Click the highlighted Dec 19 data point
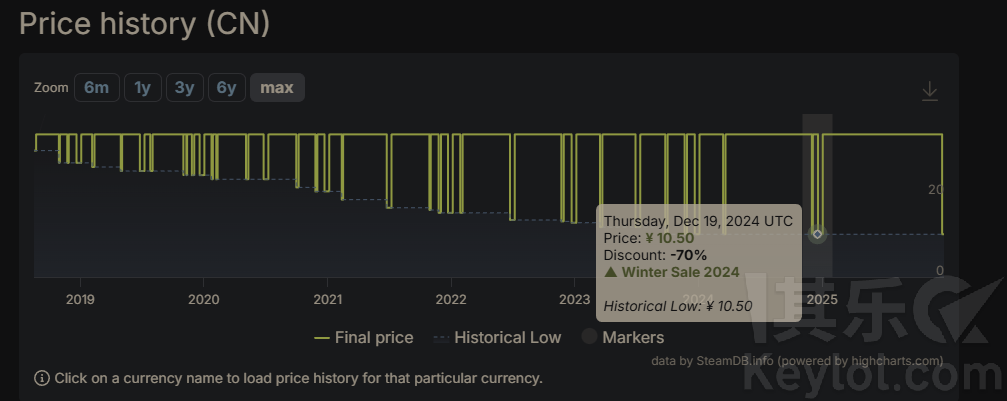The height and width of the screenshot is (401, 1007). point(817,234)
